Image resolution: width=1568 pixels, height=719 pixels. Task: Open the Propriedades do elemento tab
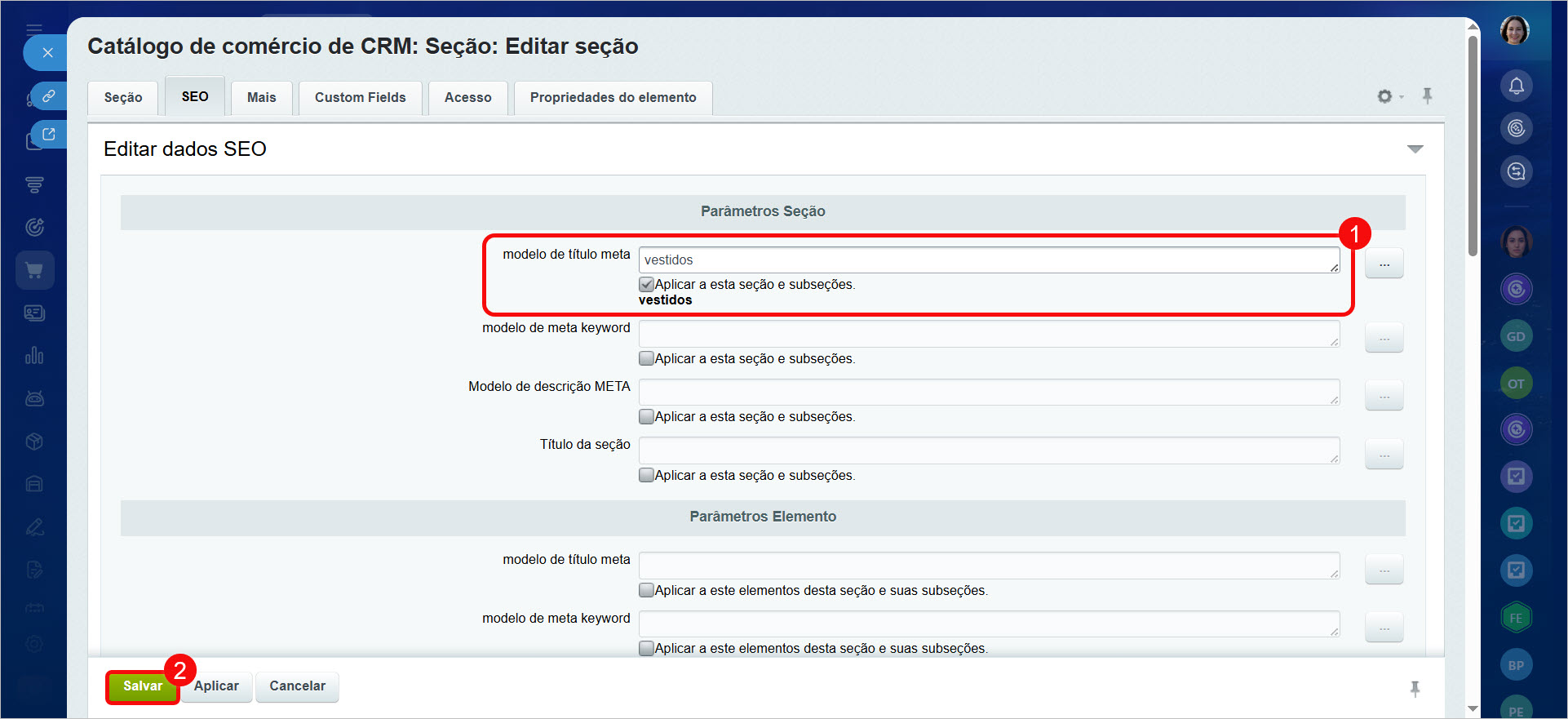(x=613, y=98)
